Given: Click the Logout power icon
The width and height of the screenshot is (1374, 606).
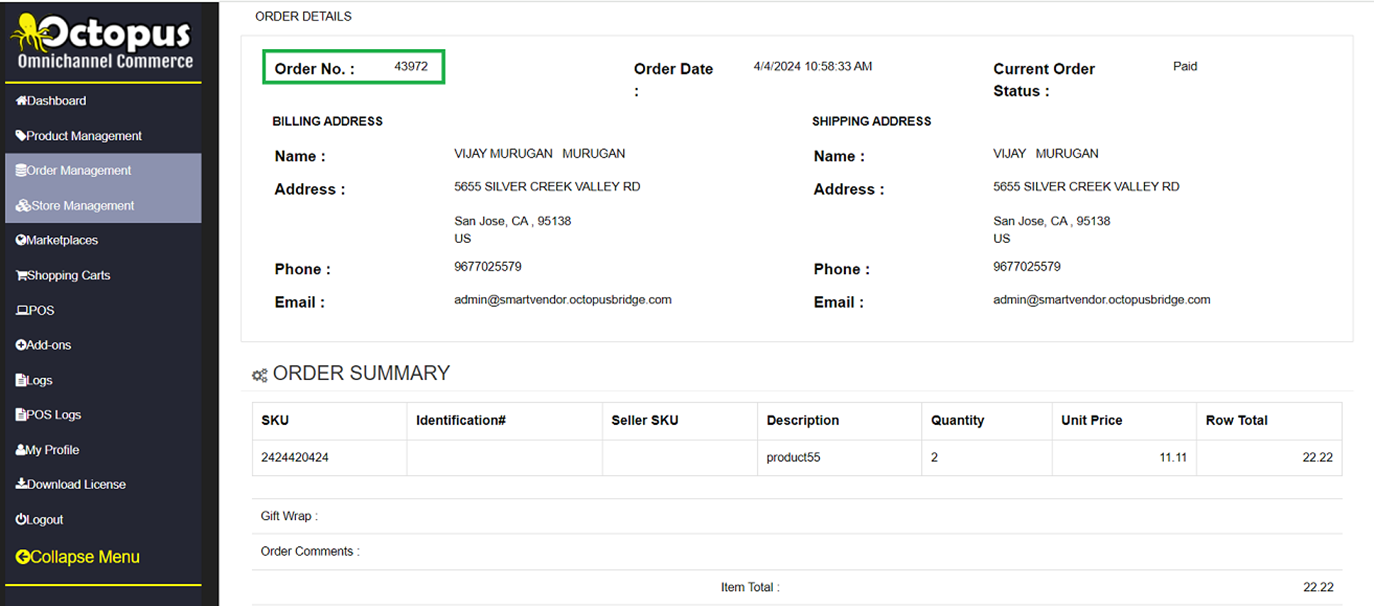Looking at the screenshot, I should pos(21,520).
